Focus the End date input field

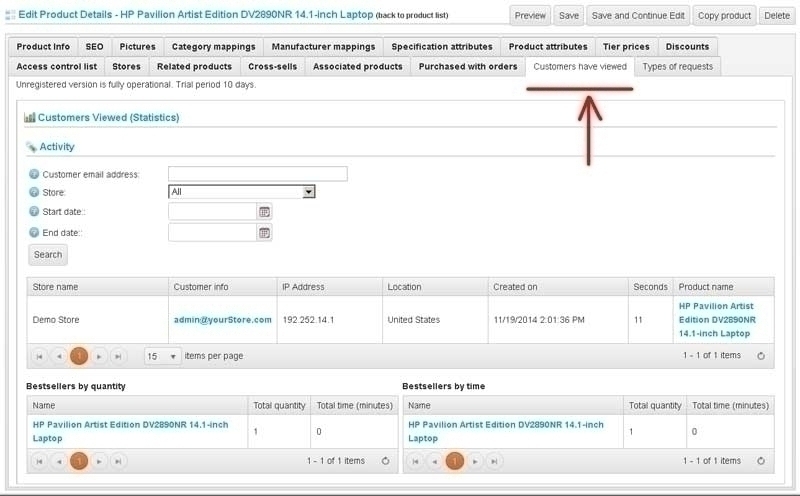[x=213, y=233]
